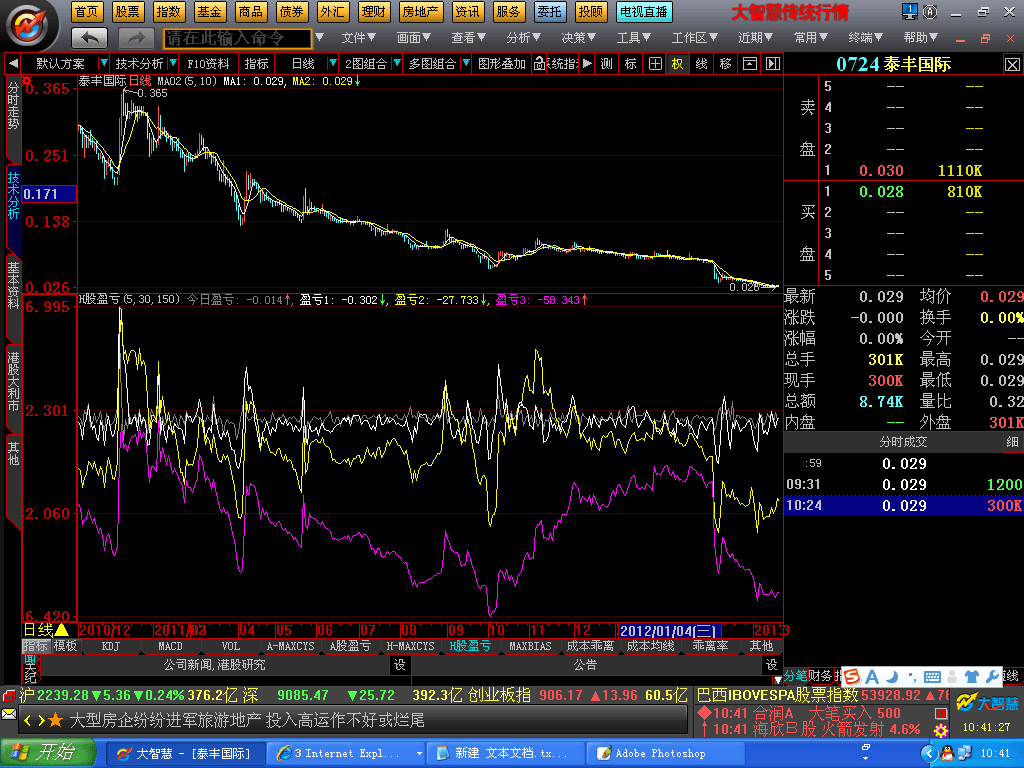Image resolution: width=1024 pixels, height=768 pixels.
Task: Click the 设 button beside 公司新闻
Action: pyautogui.click(x=400, y=665)
